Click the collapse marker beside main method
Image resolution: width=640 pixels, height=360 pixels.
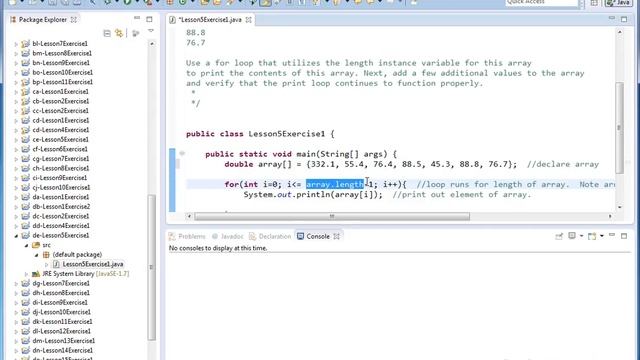tap(182, 153)
